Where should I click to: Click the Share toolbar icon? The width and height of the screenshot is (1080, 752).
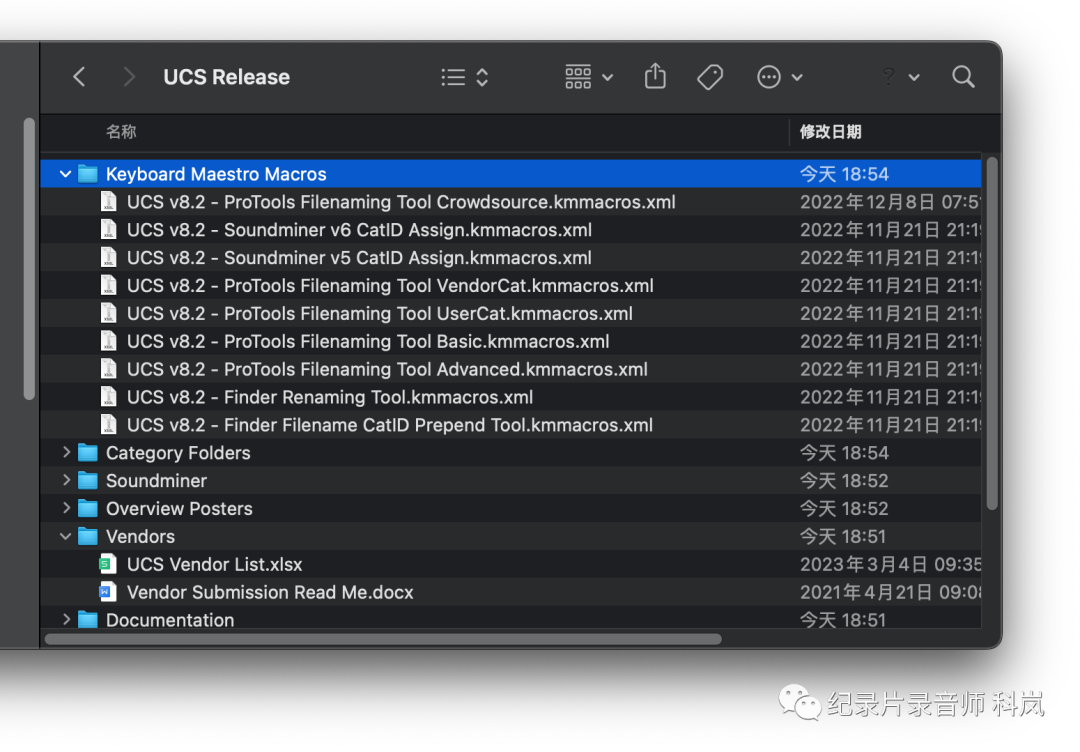655,76
